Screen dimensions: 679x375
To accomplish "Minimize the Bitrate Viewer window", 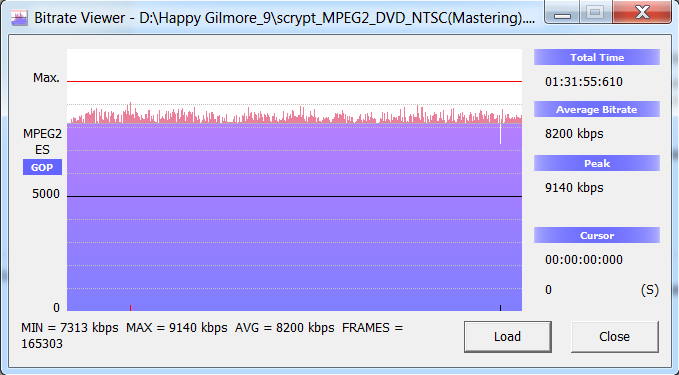I will click(562, 12).
